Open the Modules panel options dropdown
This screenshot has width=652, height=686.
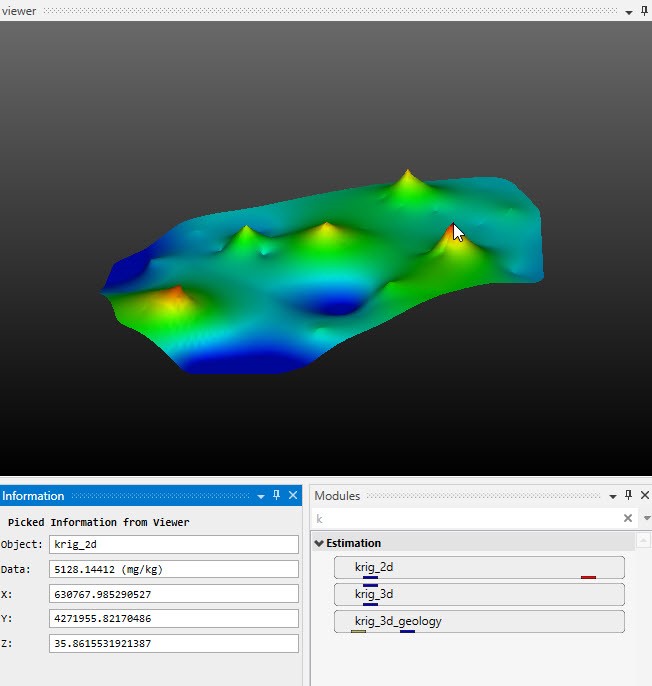tap(613, 496)
